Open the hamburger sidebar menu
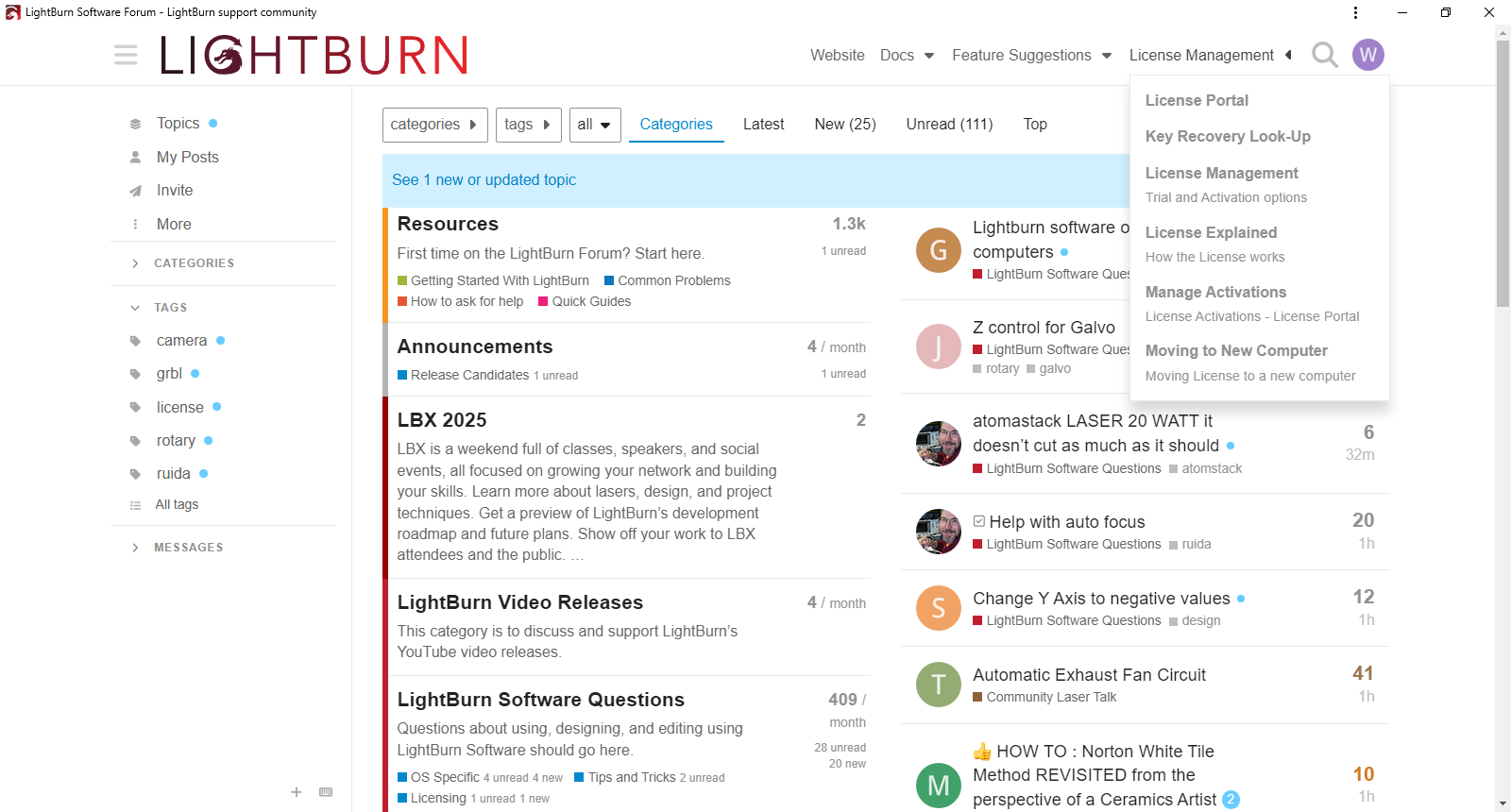Screen dimensions: 1511x812 [x=126, y=55]
